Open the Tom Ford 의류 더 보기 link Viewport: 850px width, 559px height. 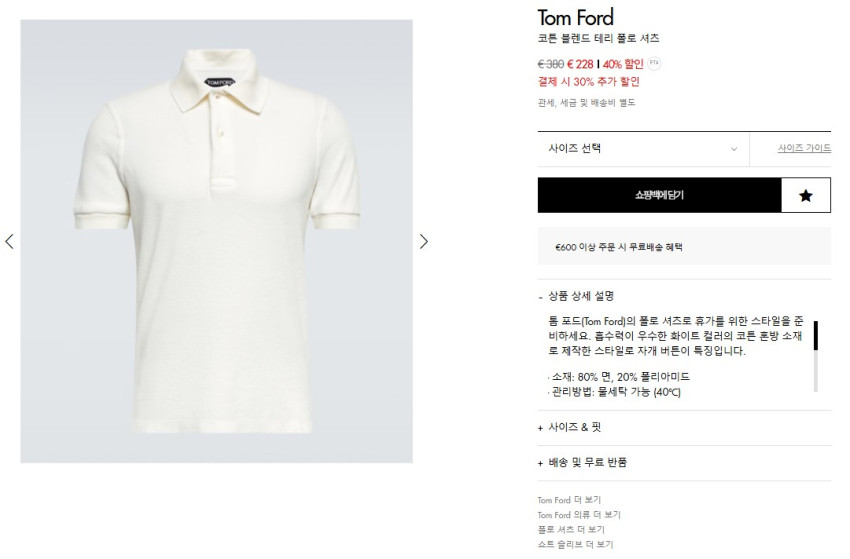click(x=578, y=514)
